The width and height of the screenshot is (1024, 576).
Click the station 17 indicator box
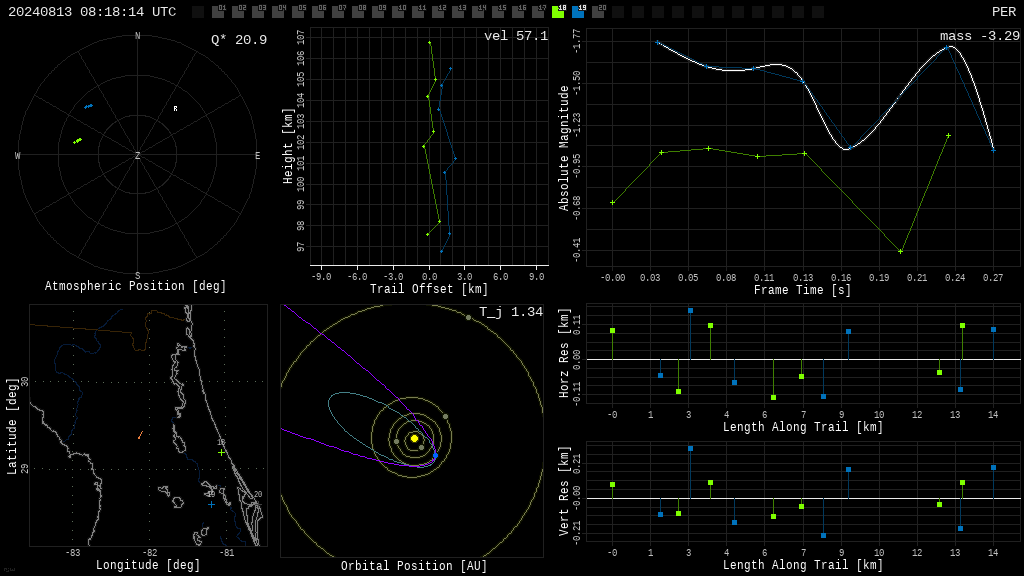click(x=538, y=11)
